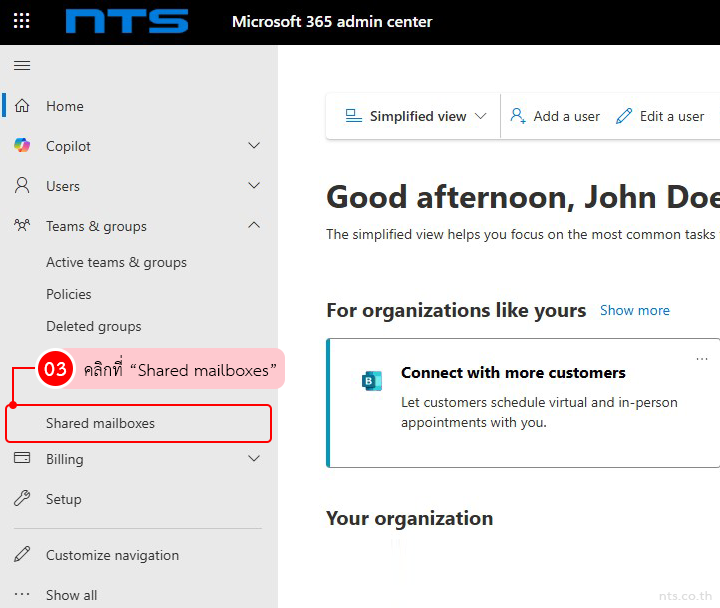Screen dimensions: 720x608
Task: Click the Bookings icon in the card
Action: [x=372, y=381]
